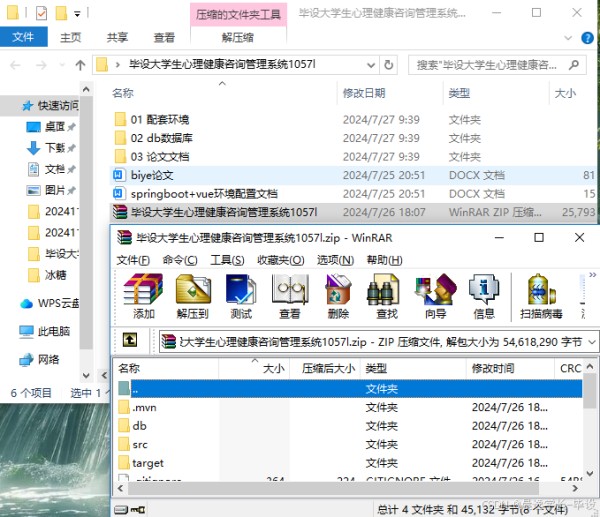
Task: Show archive Info (信息) icon
Action: click(484, 296)
